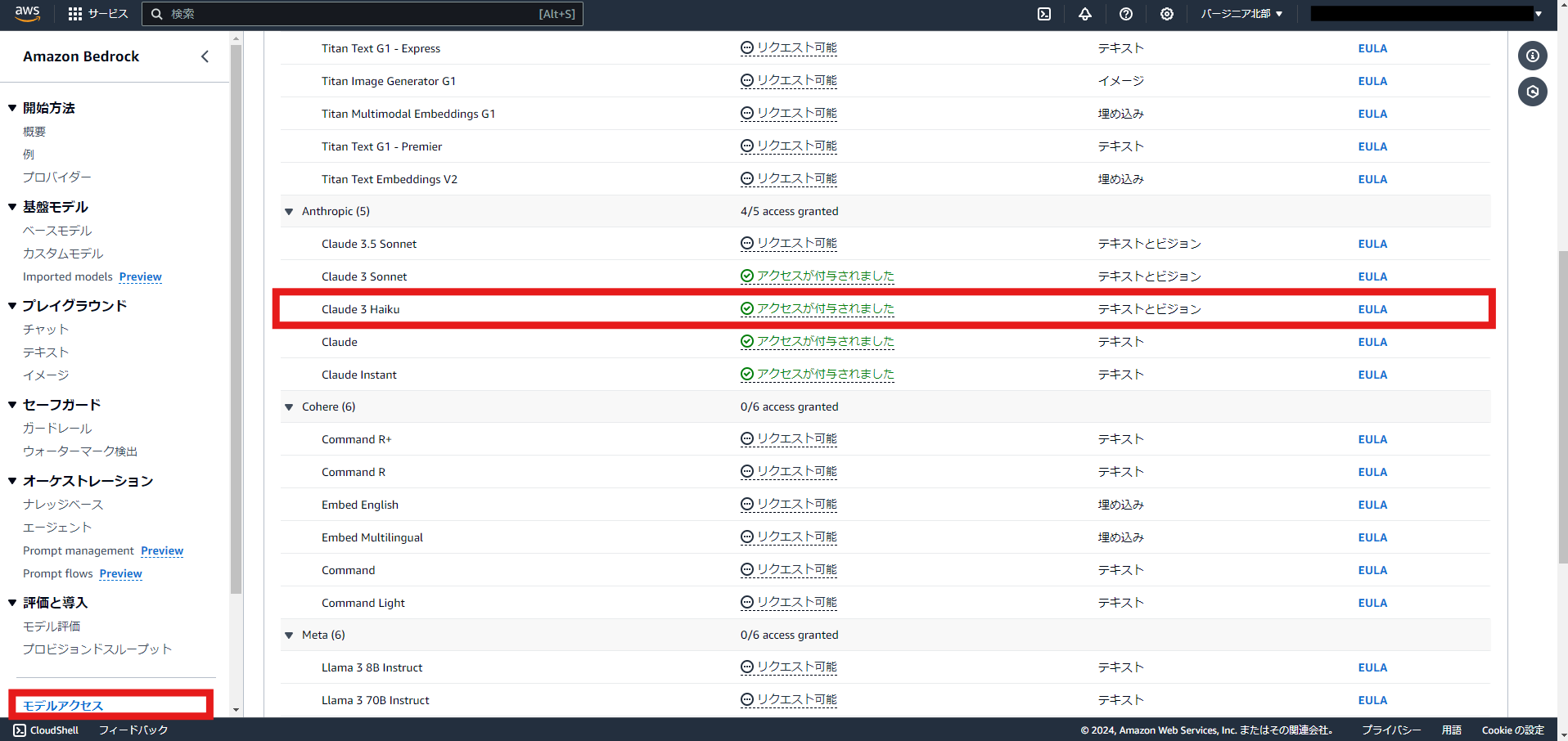
Task: Open Prompt management Preview link
Action: [162, 551]
